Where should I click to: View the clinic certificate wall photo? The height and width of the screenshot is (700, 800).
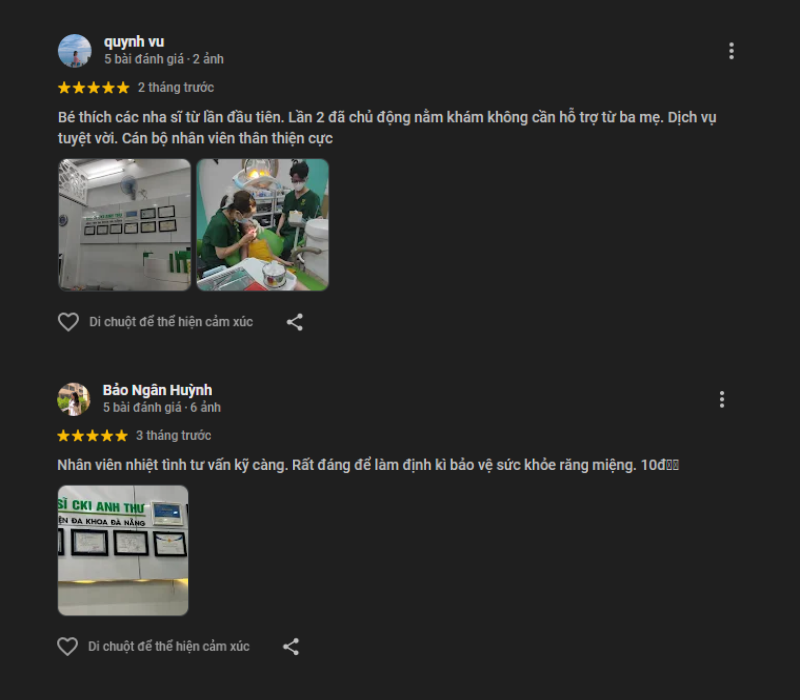pyautogui.click(x=124, y=225)
